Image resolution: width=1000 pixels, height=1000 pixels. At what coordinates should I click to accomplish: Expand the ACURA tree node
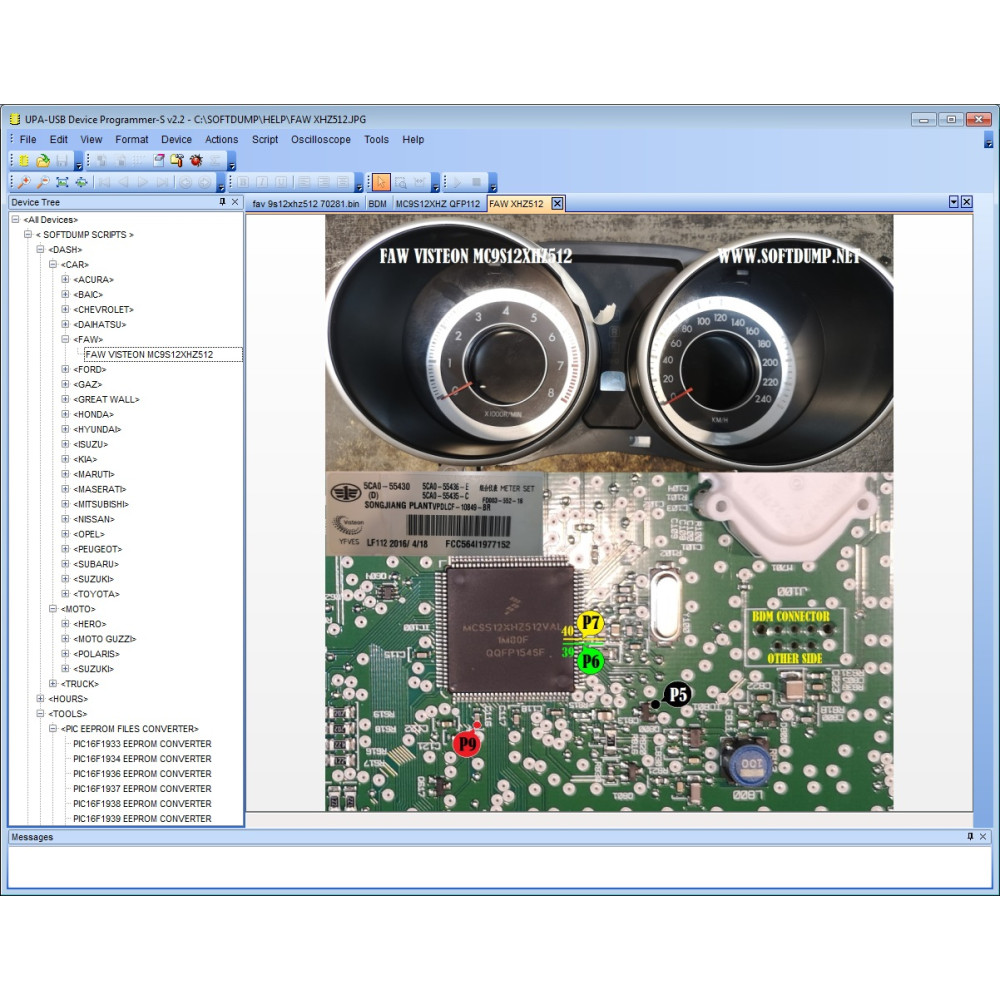pos(65,279)
